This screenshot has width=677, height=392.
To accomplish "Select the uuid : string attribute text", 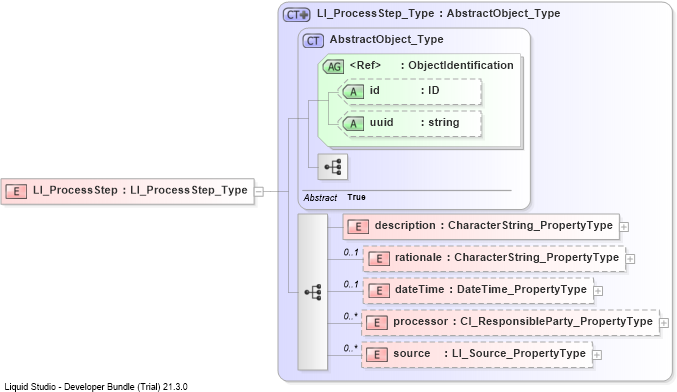I will click(414, 122).
